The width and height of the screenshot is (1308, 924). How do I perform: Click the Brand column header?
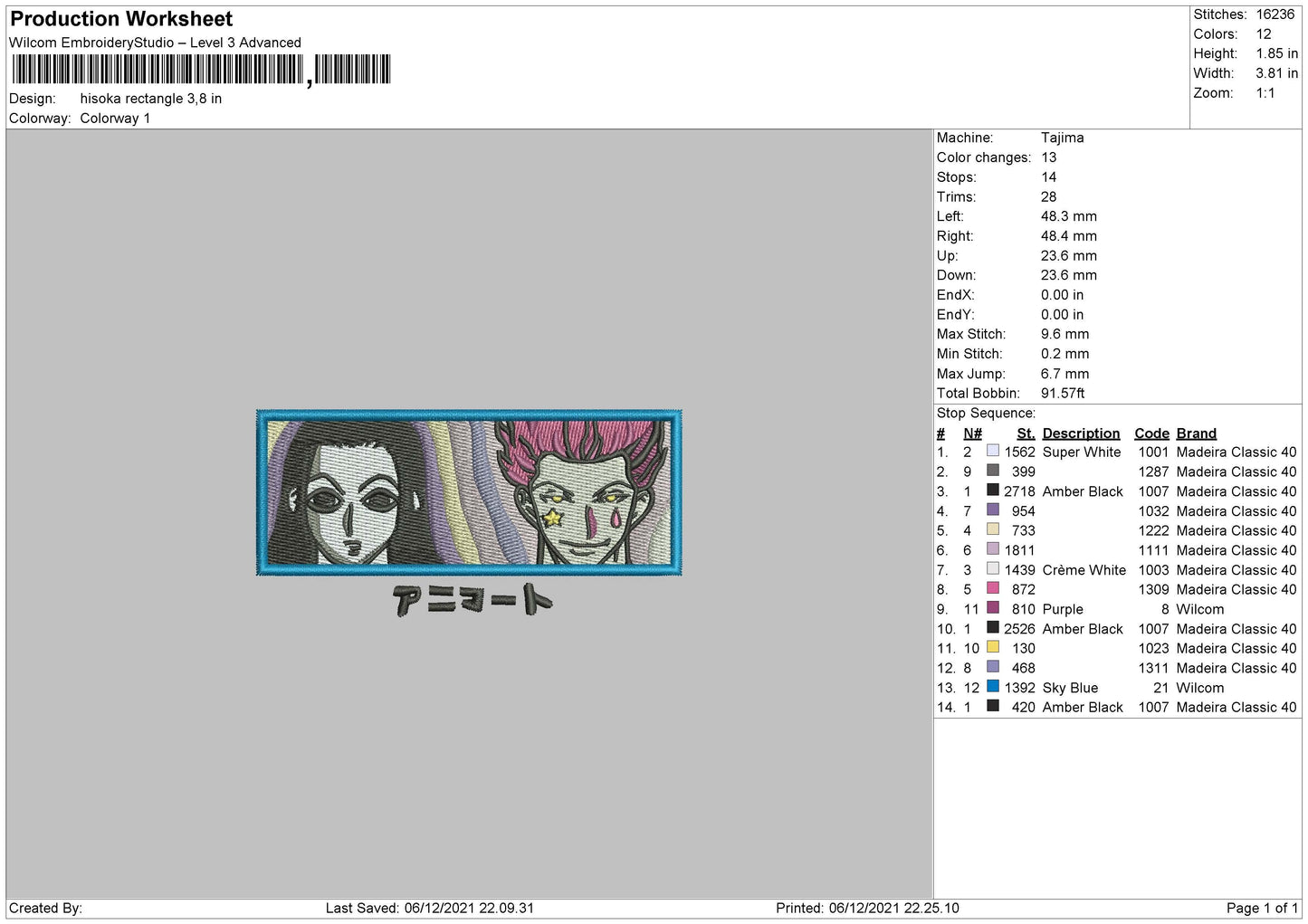click(1196, 433)
